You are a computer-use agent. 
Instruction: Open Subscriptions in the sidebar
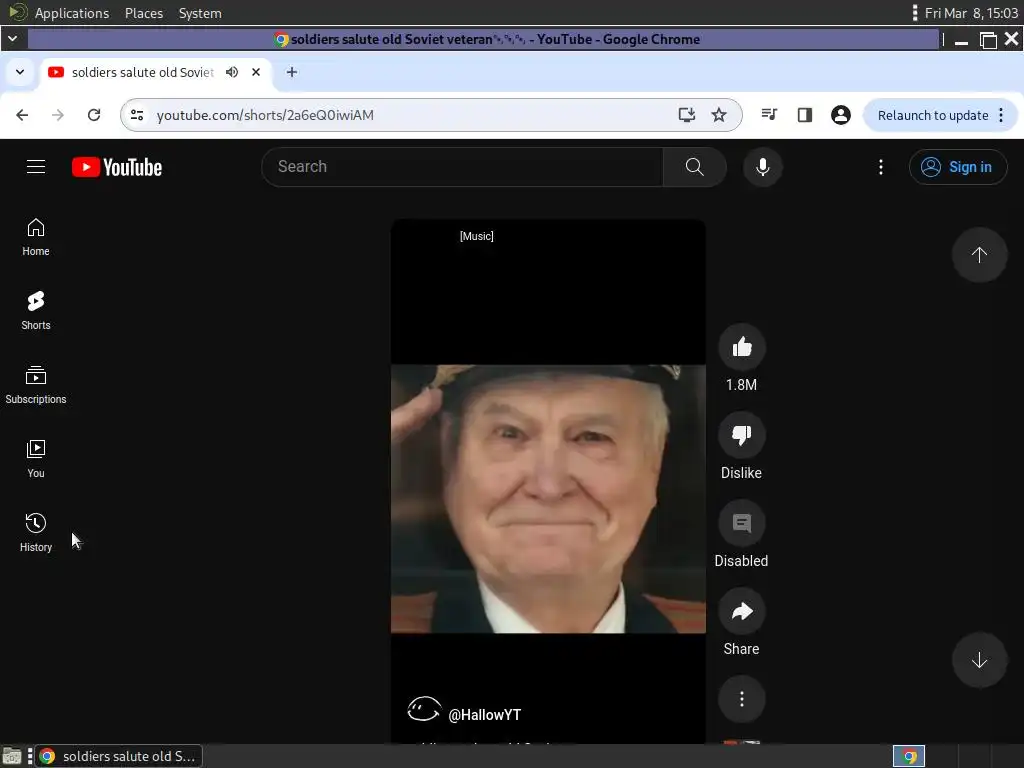(x=36, y=385)
